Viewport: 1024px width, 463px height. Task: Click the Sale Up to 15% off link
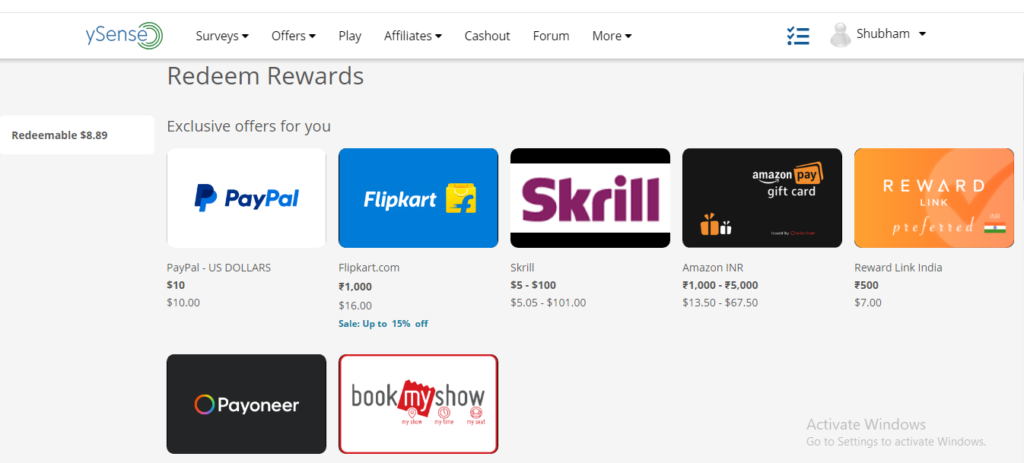pyautogui.click(x=383, y=323)
